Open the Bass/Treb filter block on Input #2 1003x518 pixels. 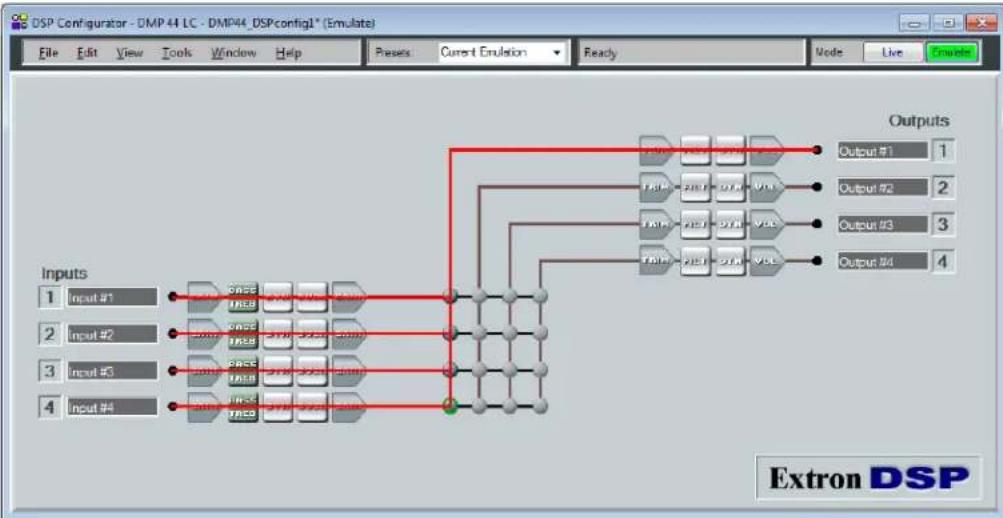coord(243,334)
